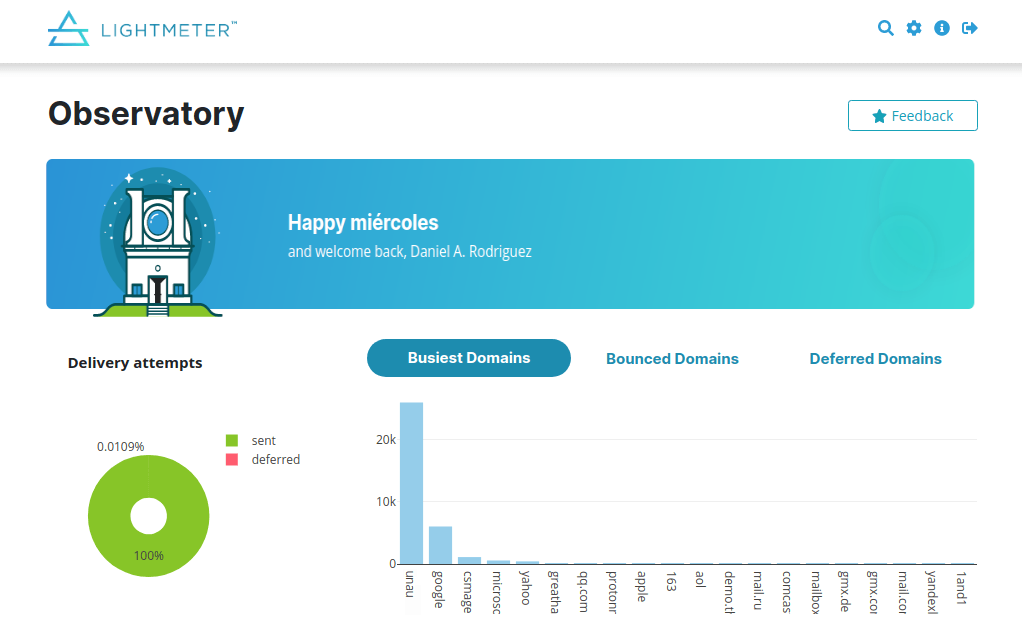Click the red deferred color swatch
This screenshot has width=1022, height=637.
click(x=232, y=459)
